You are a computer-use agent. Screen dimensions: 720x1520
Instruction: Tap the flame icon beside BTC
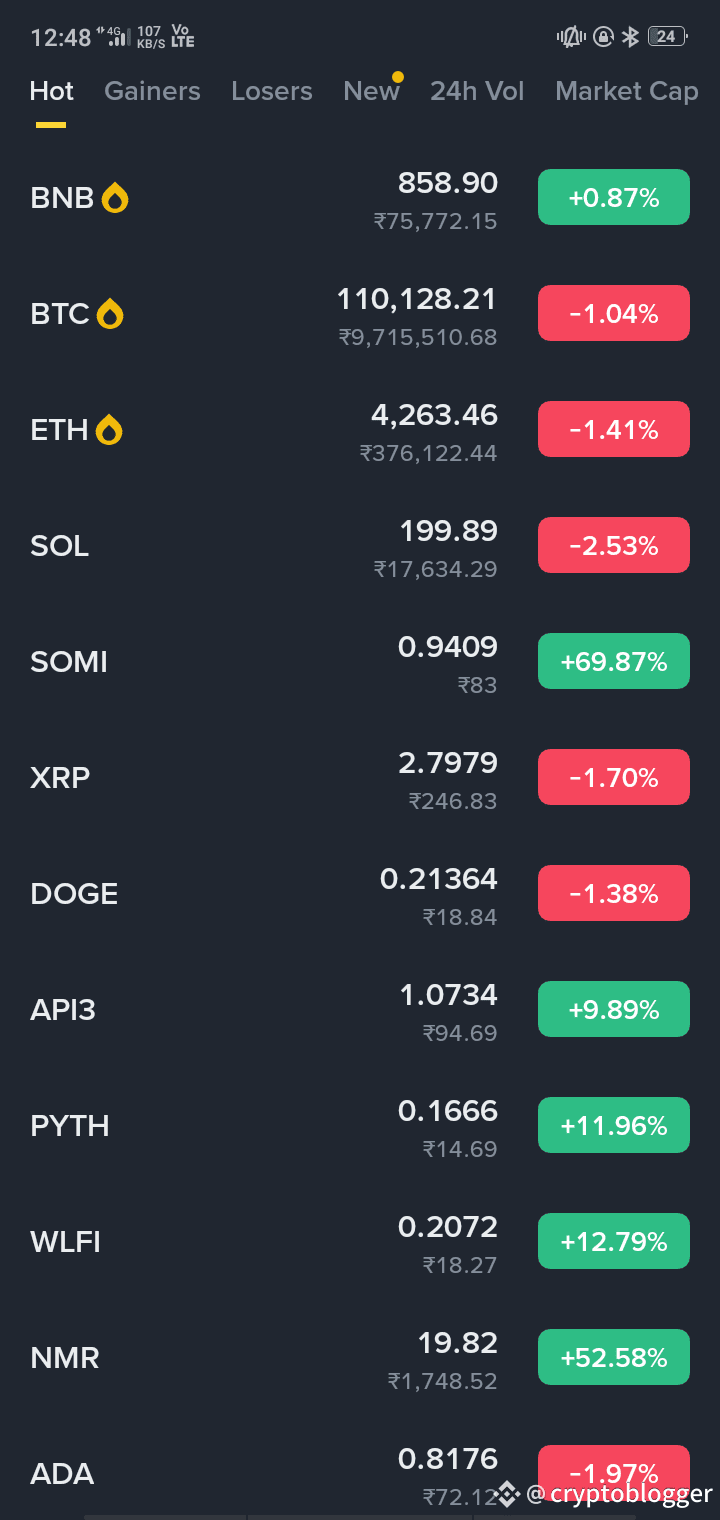110,314
